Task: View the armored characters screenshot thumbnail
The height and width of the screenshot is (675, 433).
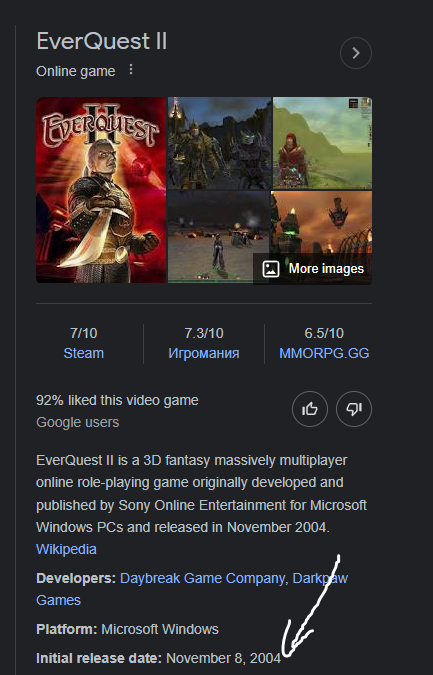Action: 220,143
